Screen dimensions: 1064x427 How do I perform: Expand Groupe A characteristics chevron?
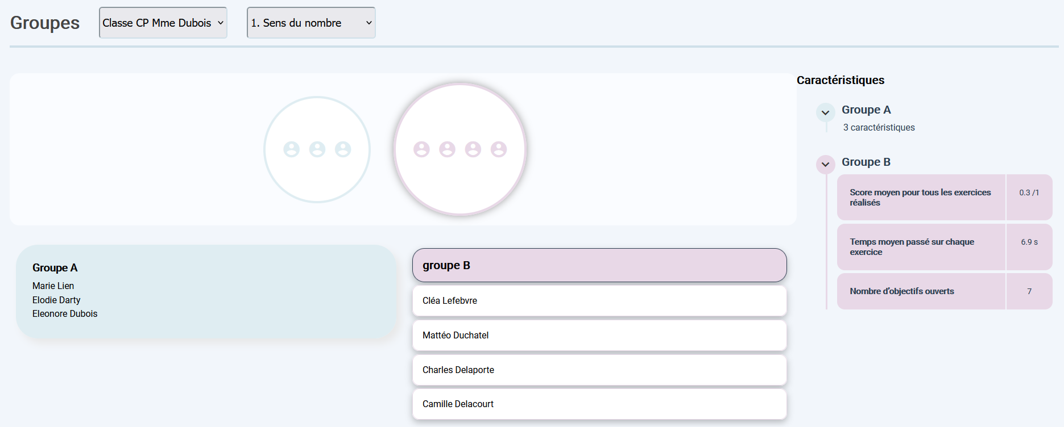[x=825, y=113]
